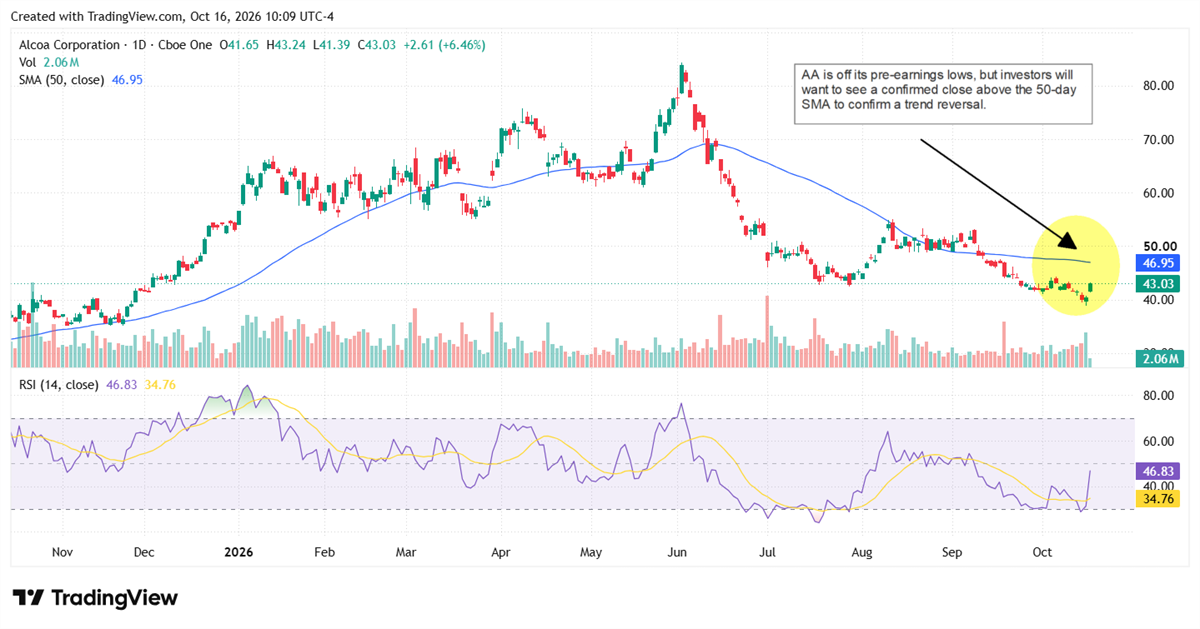Click the 50.00 price axis label

pyautogui.click(x=1159, y=246)
